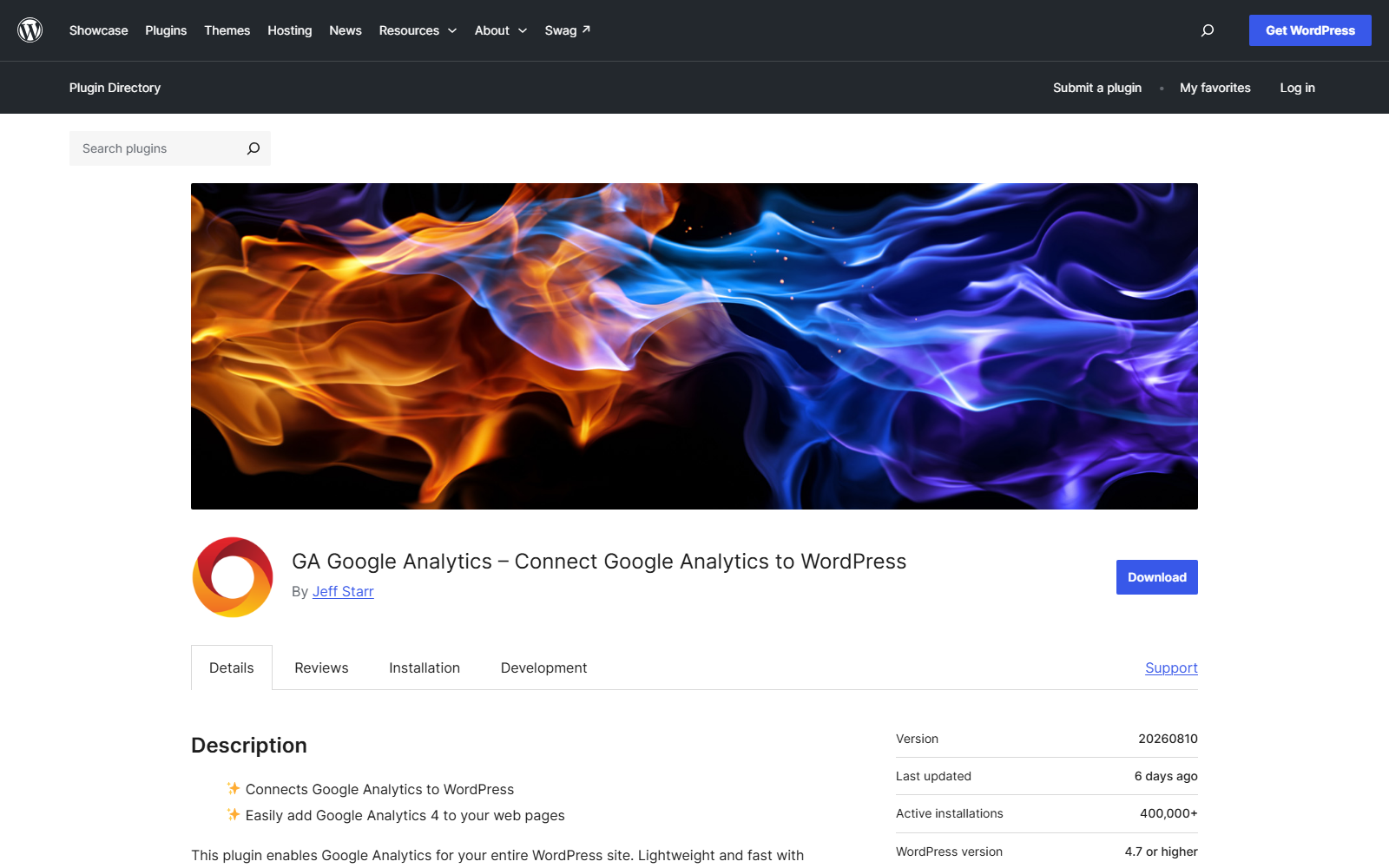
Task: Open the Themes menu item
Action: pos(227,30)
